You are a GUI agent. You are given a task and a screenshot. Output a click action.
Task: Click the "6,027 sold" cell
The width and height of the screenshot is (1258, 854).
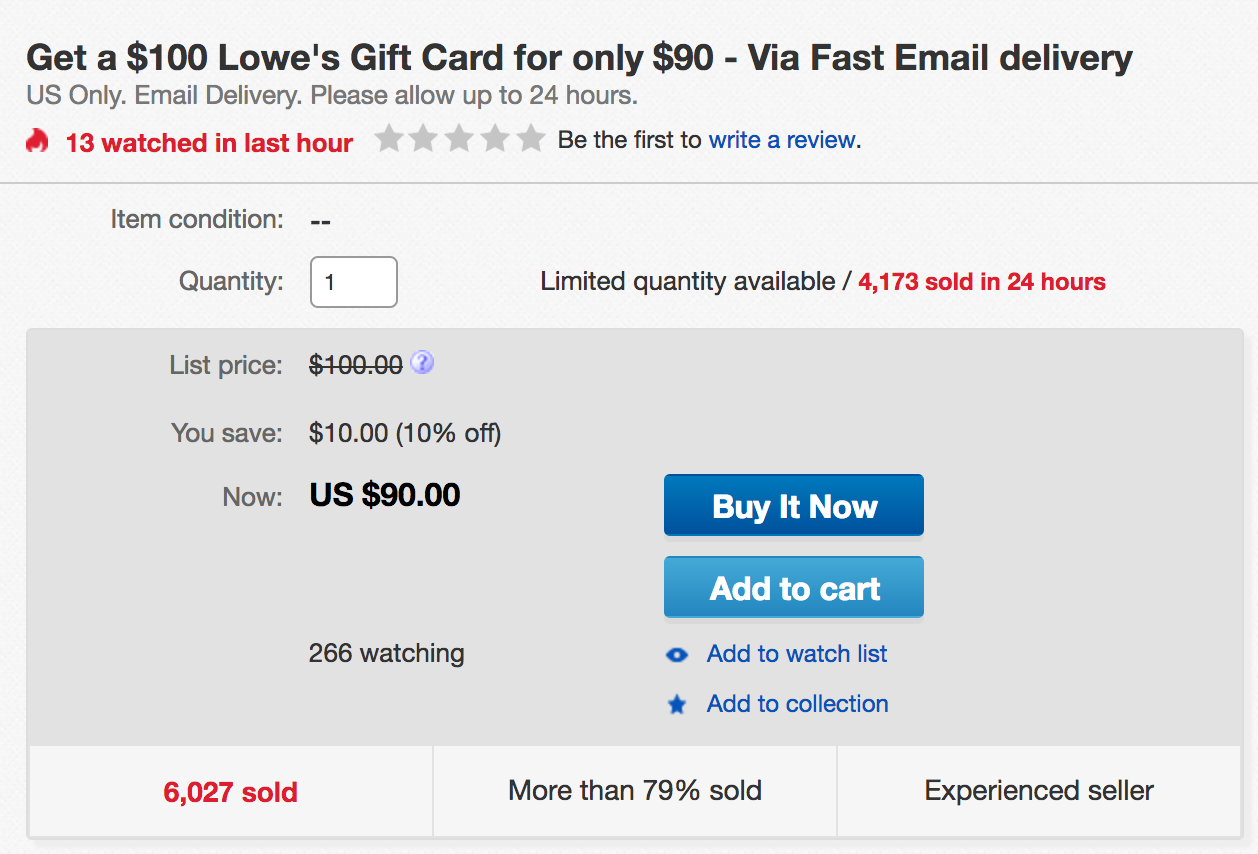231,792
